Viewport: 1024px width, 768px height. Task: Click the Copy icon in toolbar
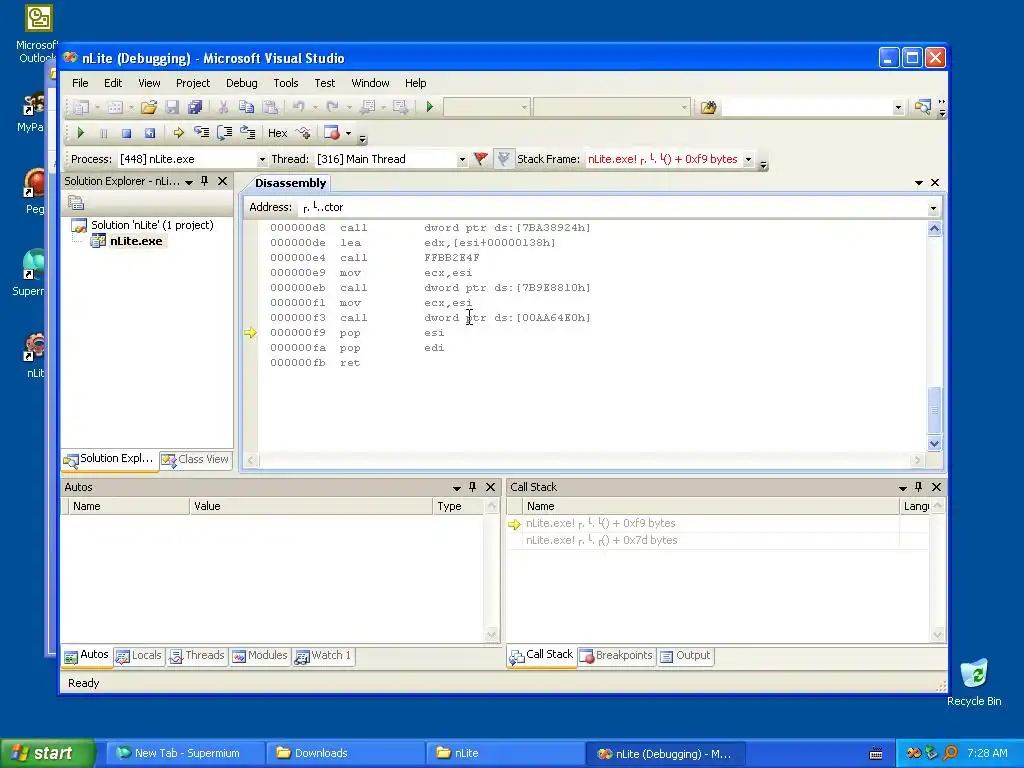coord(246,107)
